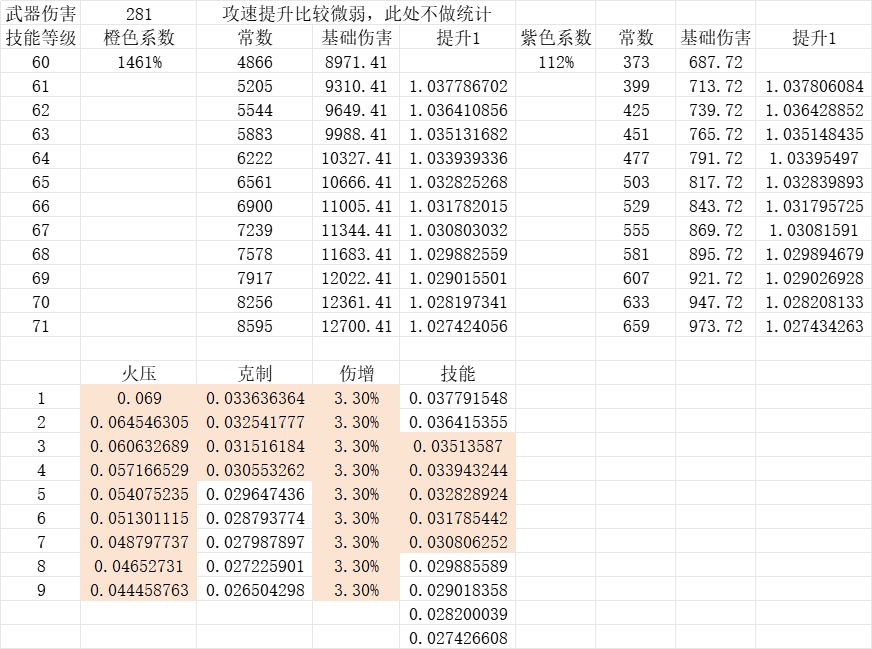Click highlighted cell 0.069
The height and width of the screenshot is (649, 872).
click(138, 398)
